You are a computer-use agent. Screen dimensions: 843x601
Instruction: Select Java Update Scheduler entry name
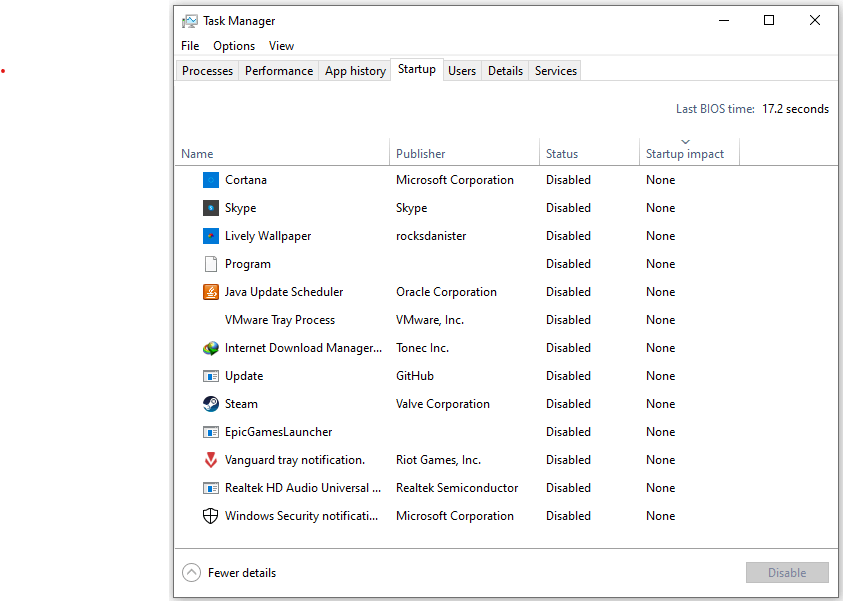pos(284,292)
